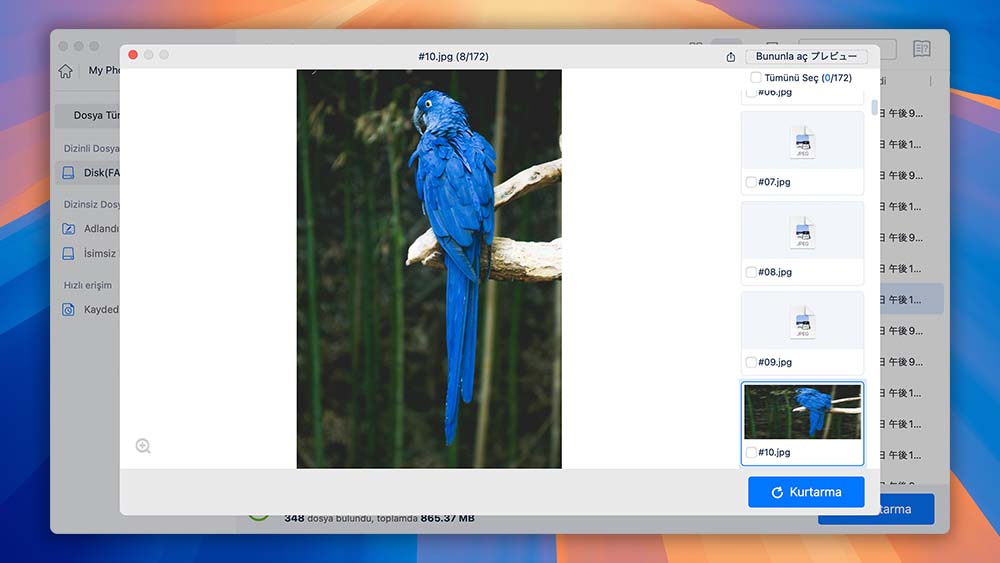Image resolution: width=1000 pixels, height=563 pixels.
Task: Click the "#10.jpg (8/172)" title text
Action: coord(453,57)
